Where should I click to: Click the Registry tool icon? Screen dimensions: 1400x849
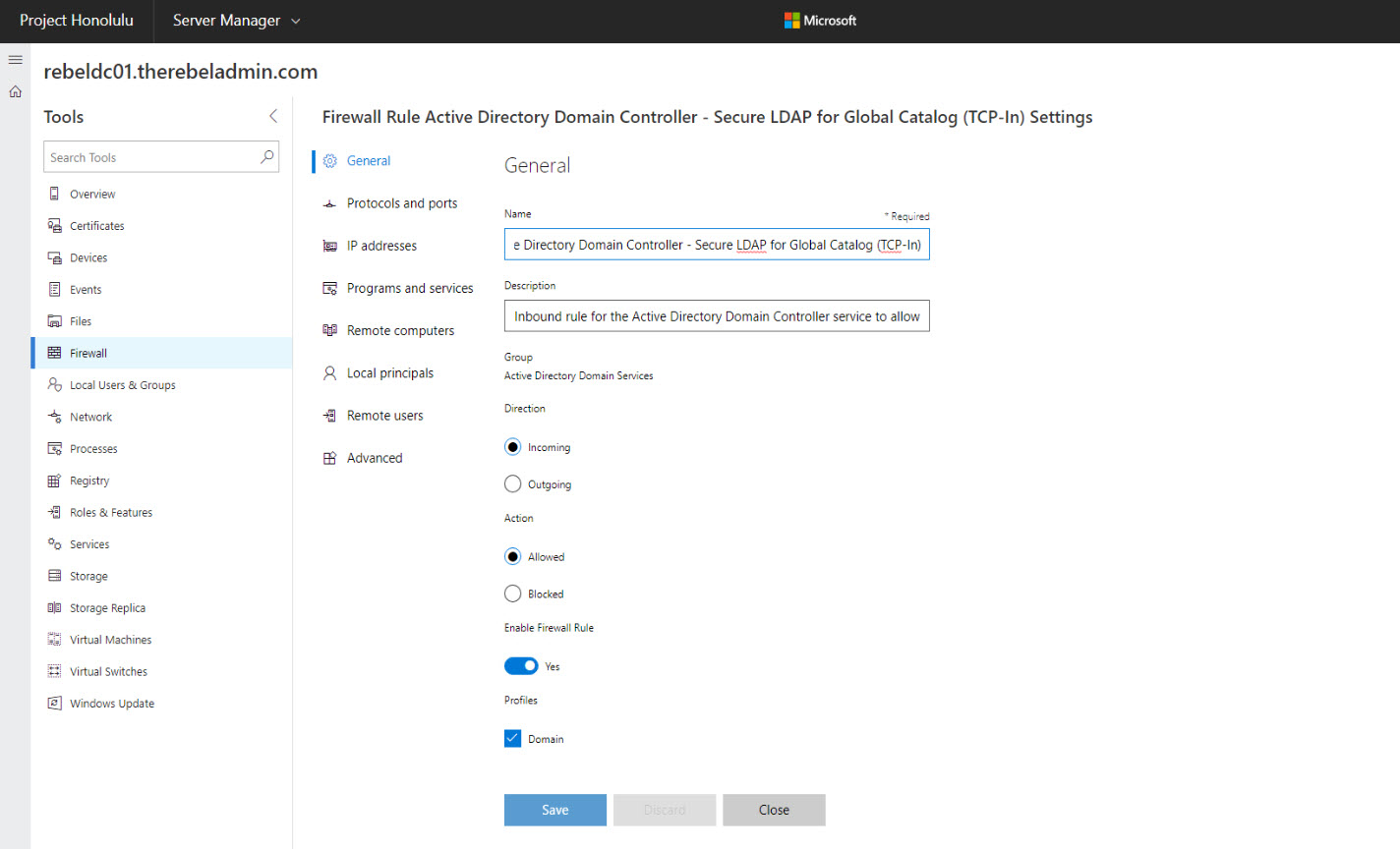click(54, 481)
